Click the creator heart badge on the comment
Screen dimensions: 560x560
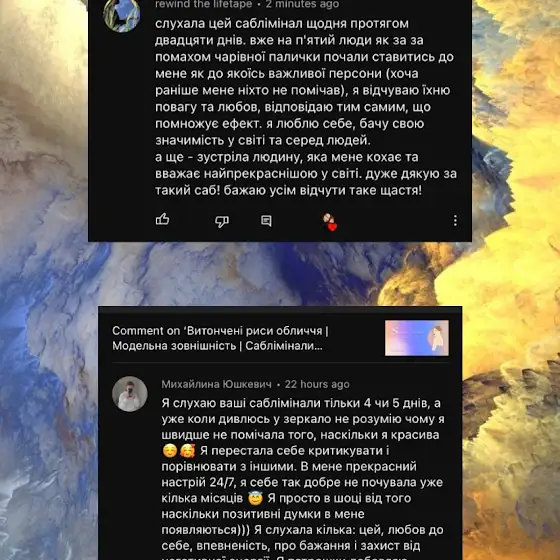(330, 222)
